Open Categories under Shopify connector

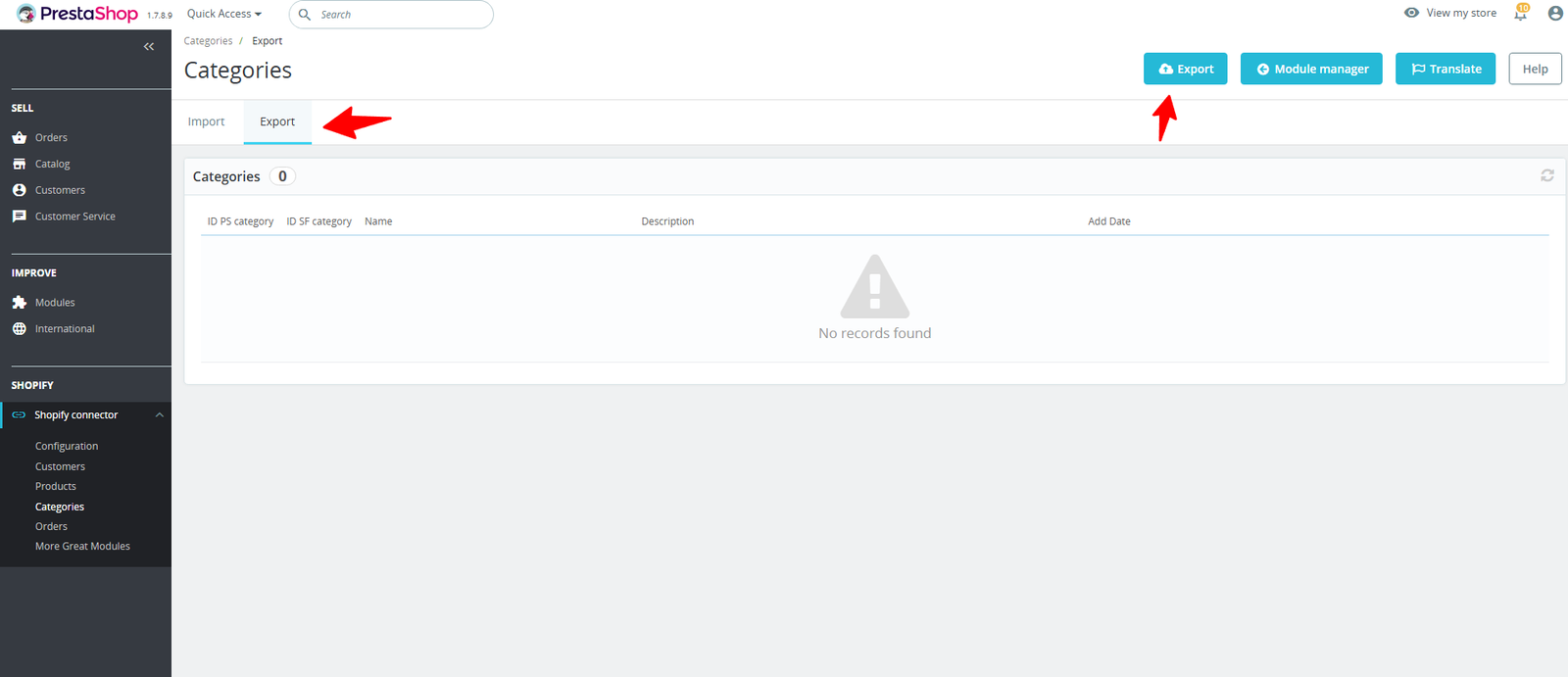pyautogui.click(x=60, y=508)
